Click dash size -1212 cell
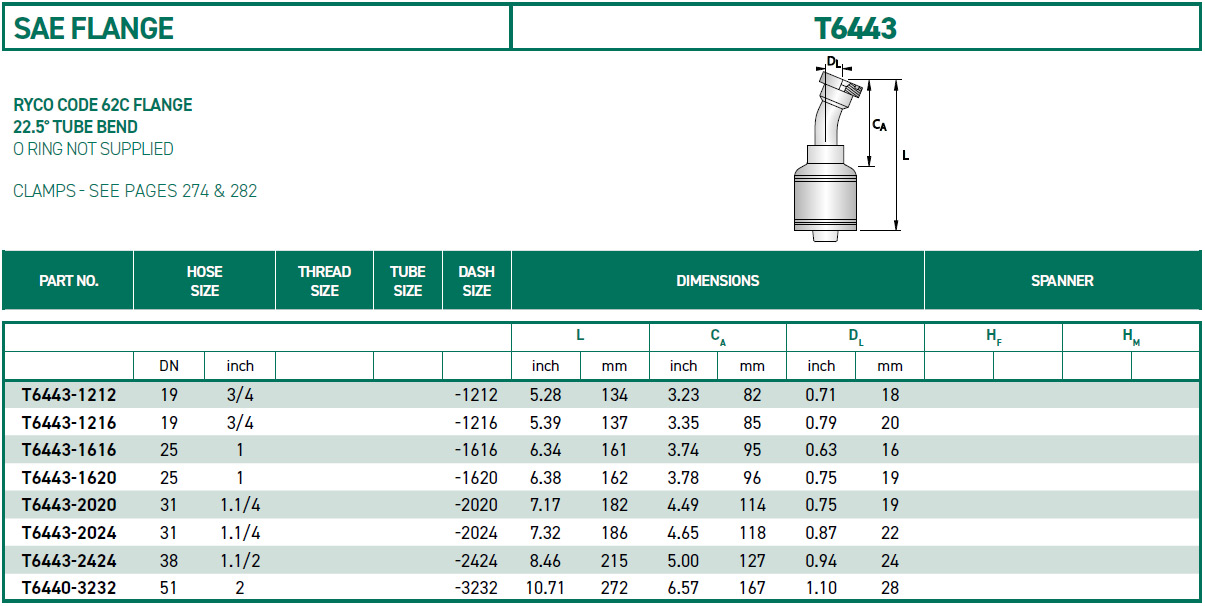Viewport: 1205px width, 606px height. click(x=475, y=395)
